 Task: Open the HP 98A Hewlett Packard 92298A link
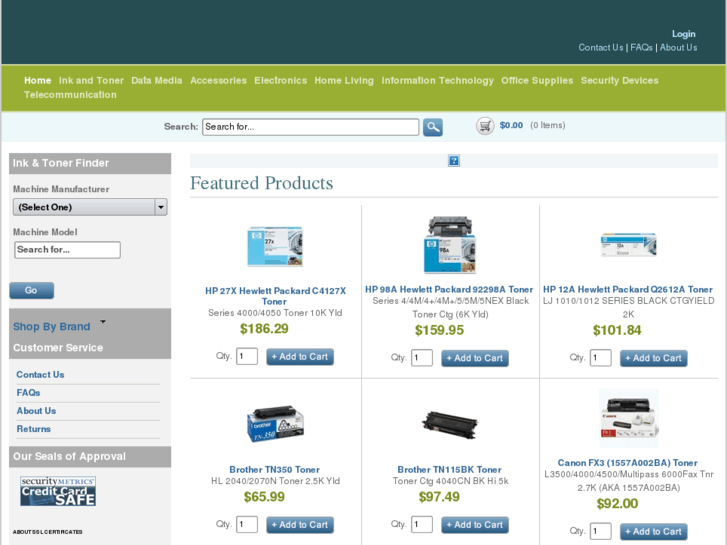[x=449, y=289]
